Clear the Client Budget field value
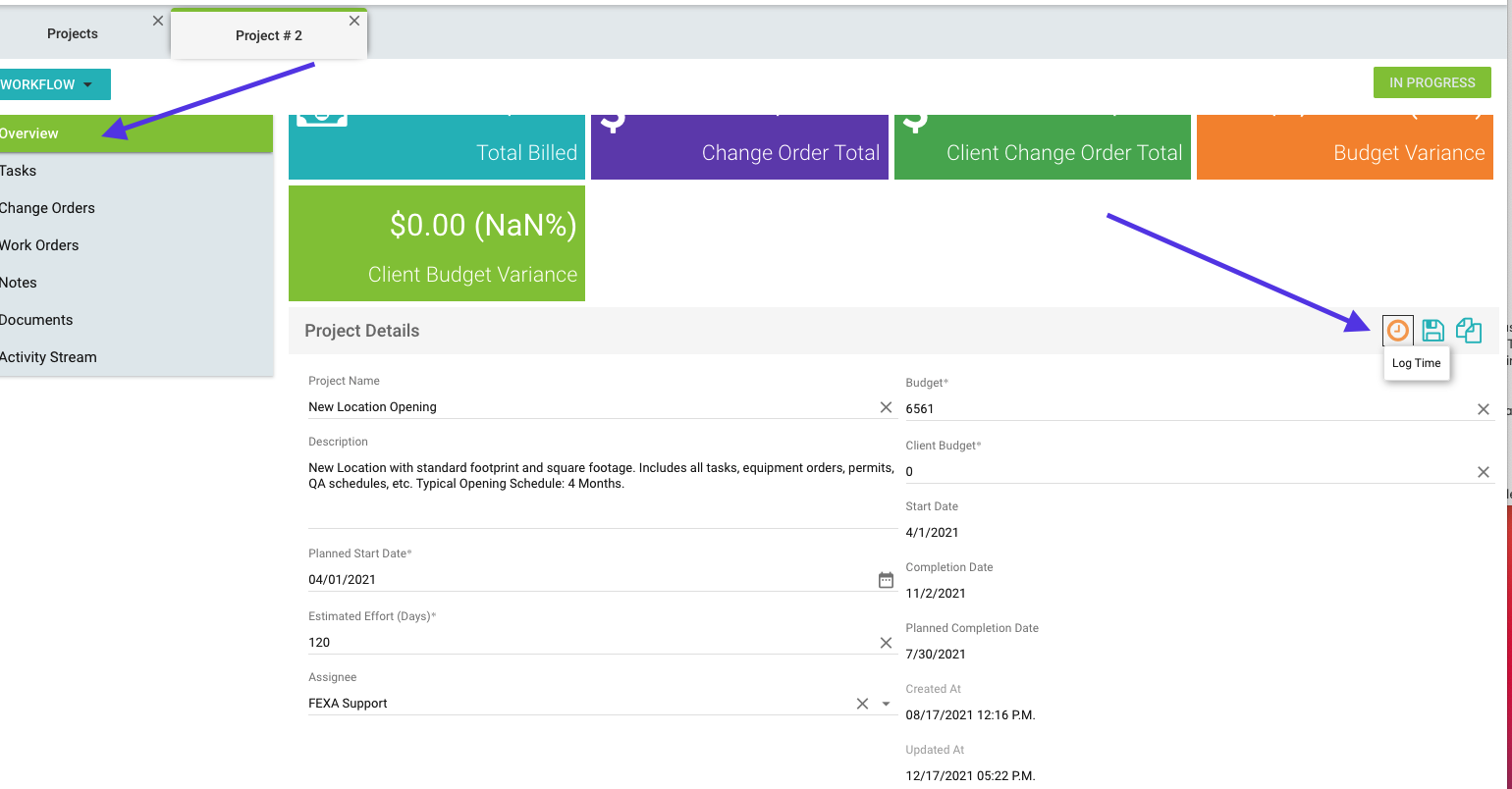Image resolution: width=1512 pixels, height=789 pixels. point(1484,472)
